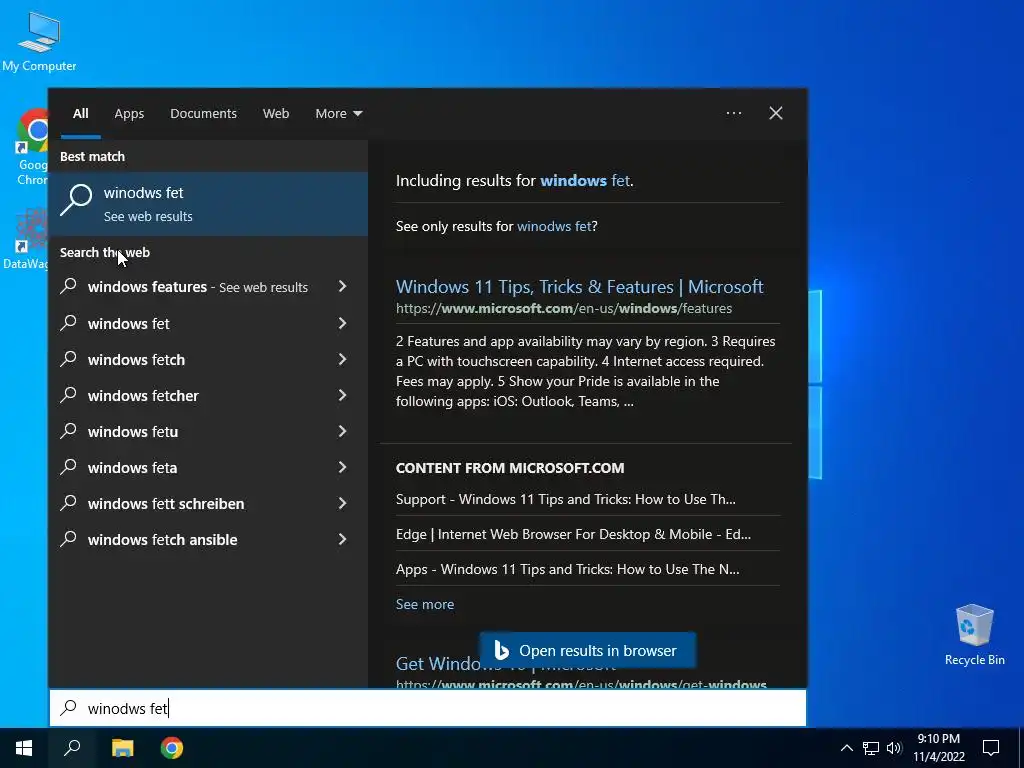Click magnifier icon beside 'windows fetch ansible'
Screen dimensions: 1024x768
click(x=69, y=538)
